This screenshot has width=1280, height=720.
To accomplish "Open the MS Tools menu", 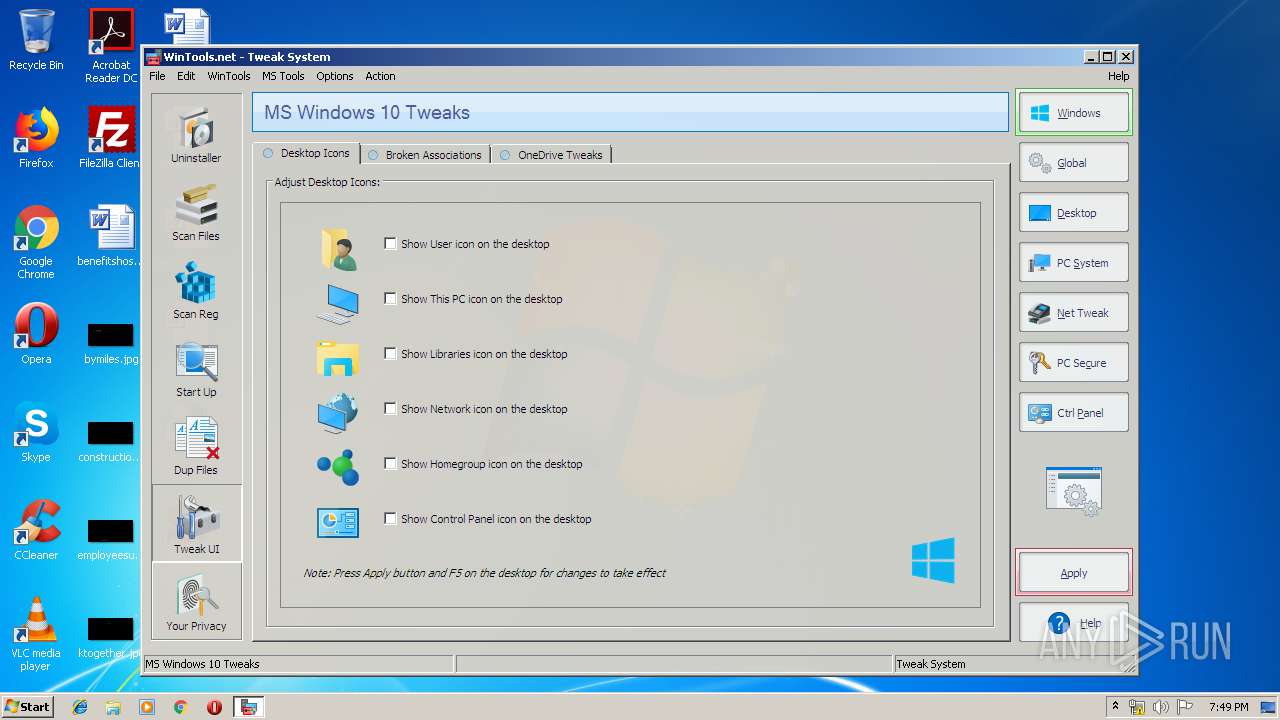I will [283, 76].
